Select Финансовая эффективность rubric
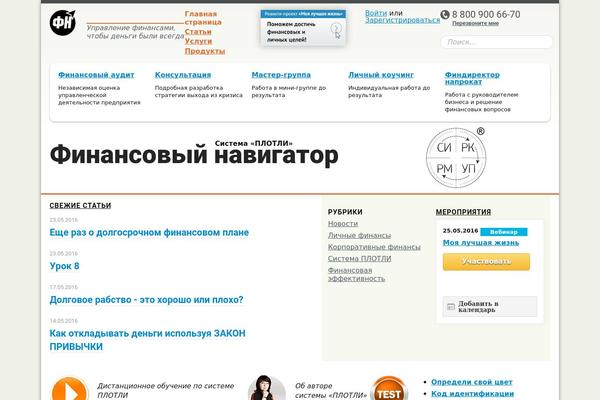This screenshot has height=400, width=600. point(356,274)
